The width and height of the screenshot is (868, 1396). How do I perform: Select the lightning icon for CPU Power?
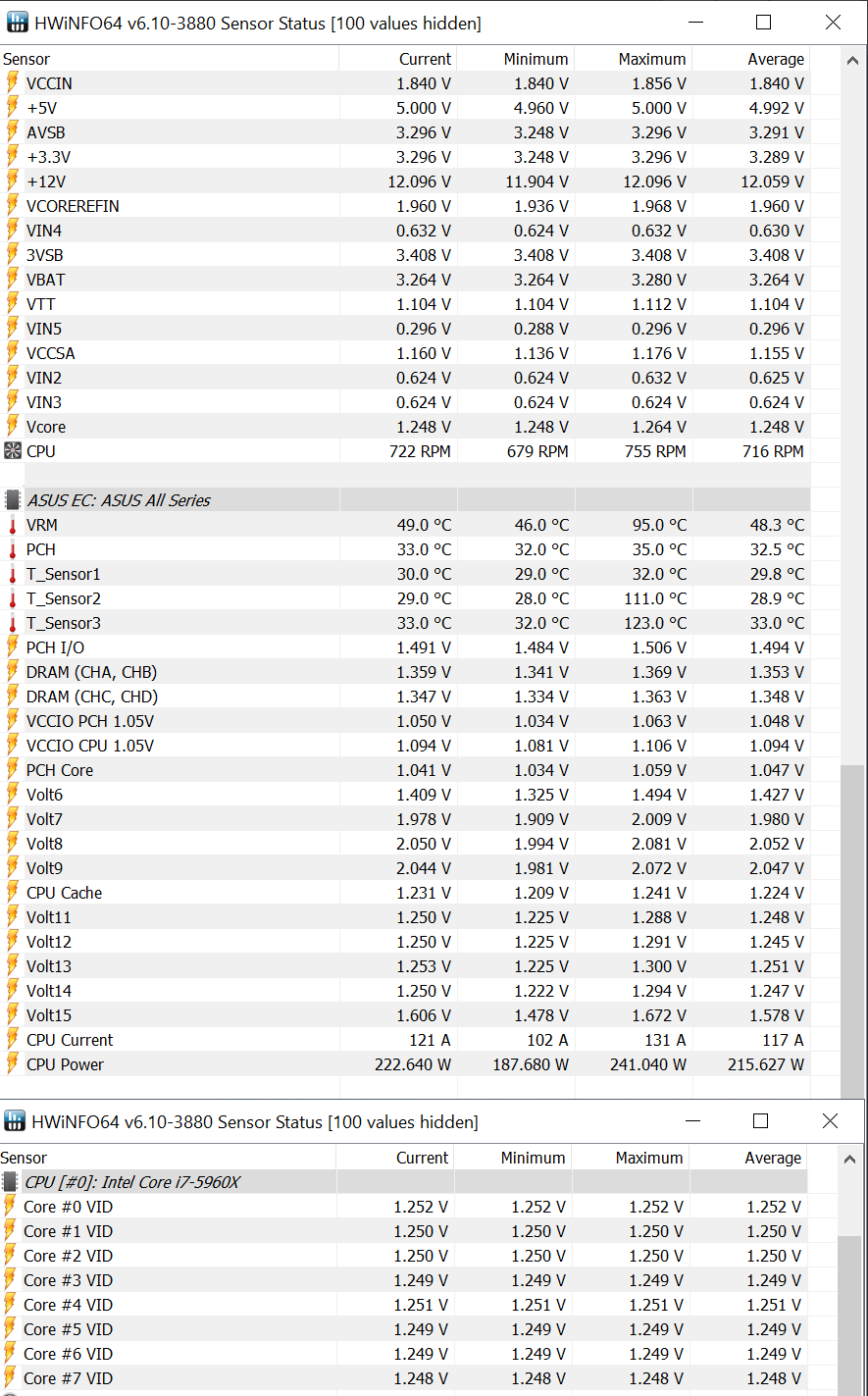[13, 1064]
